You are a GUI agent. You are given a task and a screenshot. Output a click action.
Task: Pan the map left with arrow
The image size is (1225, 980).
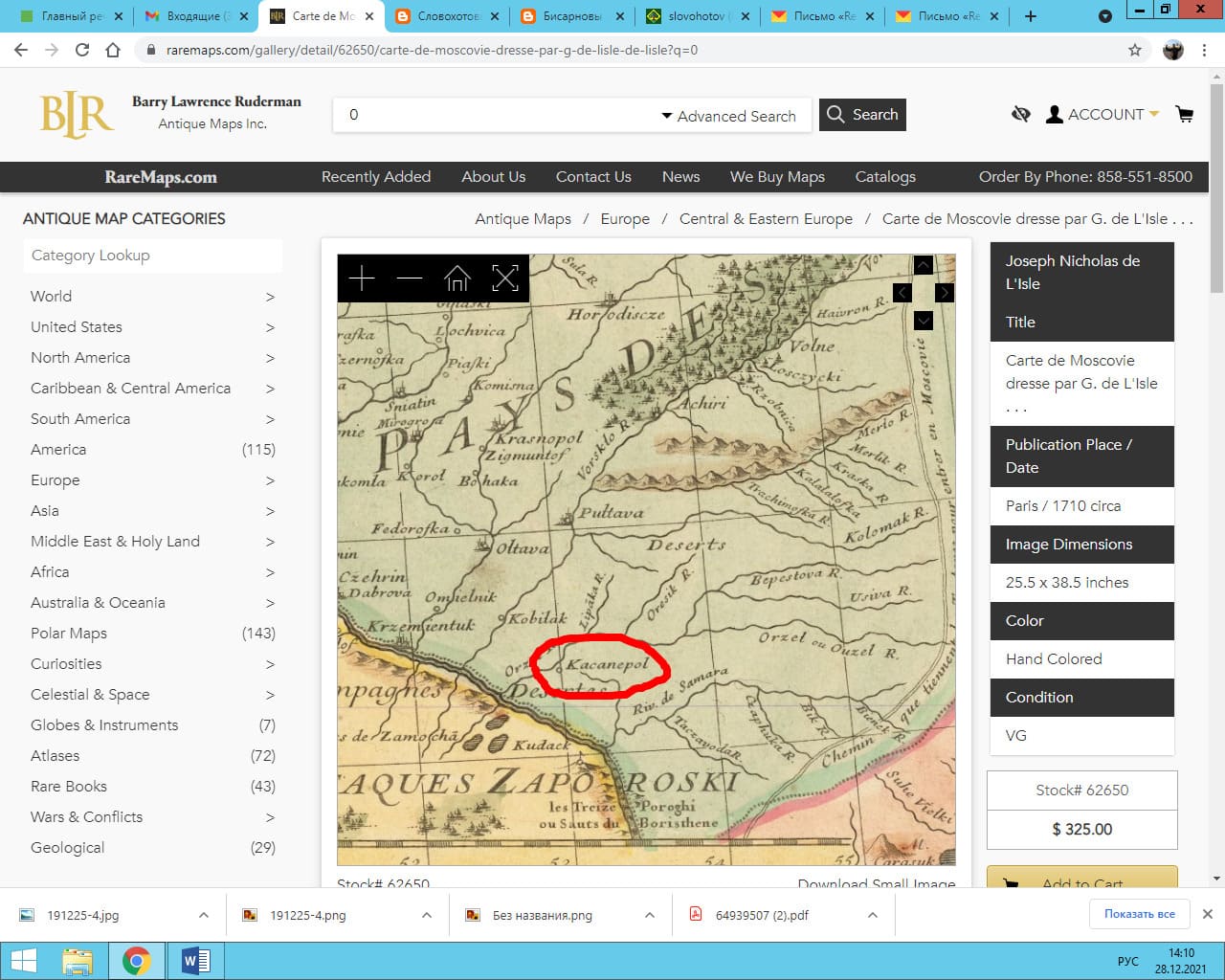902,293
